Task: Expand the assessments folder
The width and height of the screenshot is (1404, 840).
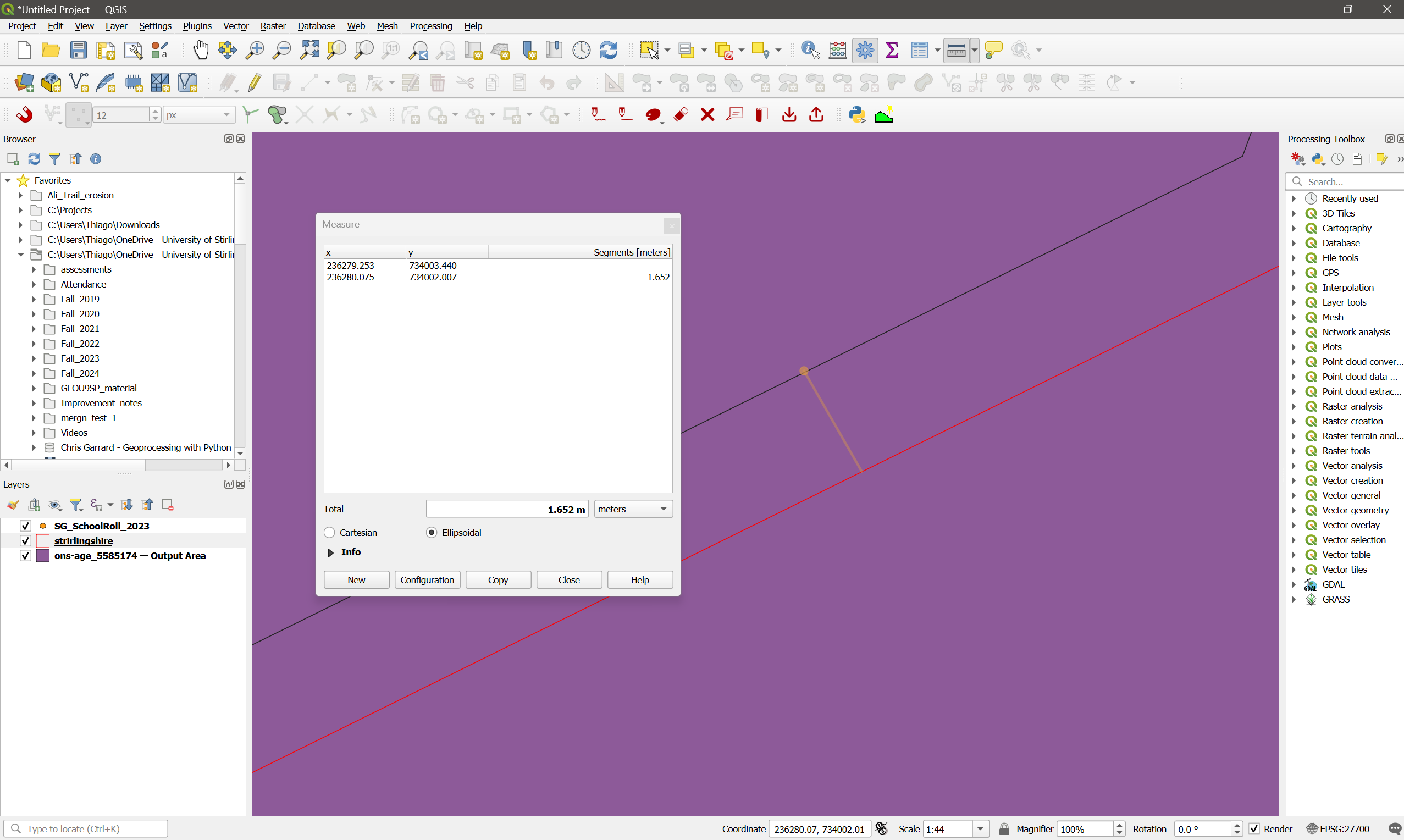Action: click(34, 269)
